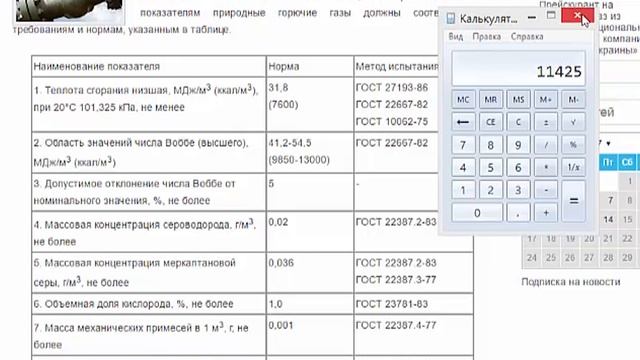The image size is (640, 360).
Task: Open the Справка menu in Calculator
Action: click(x=527, y=36)
